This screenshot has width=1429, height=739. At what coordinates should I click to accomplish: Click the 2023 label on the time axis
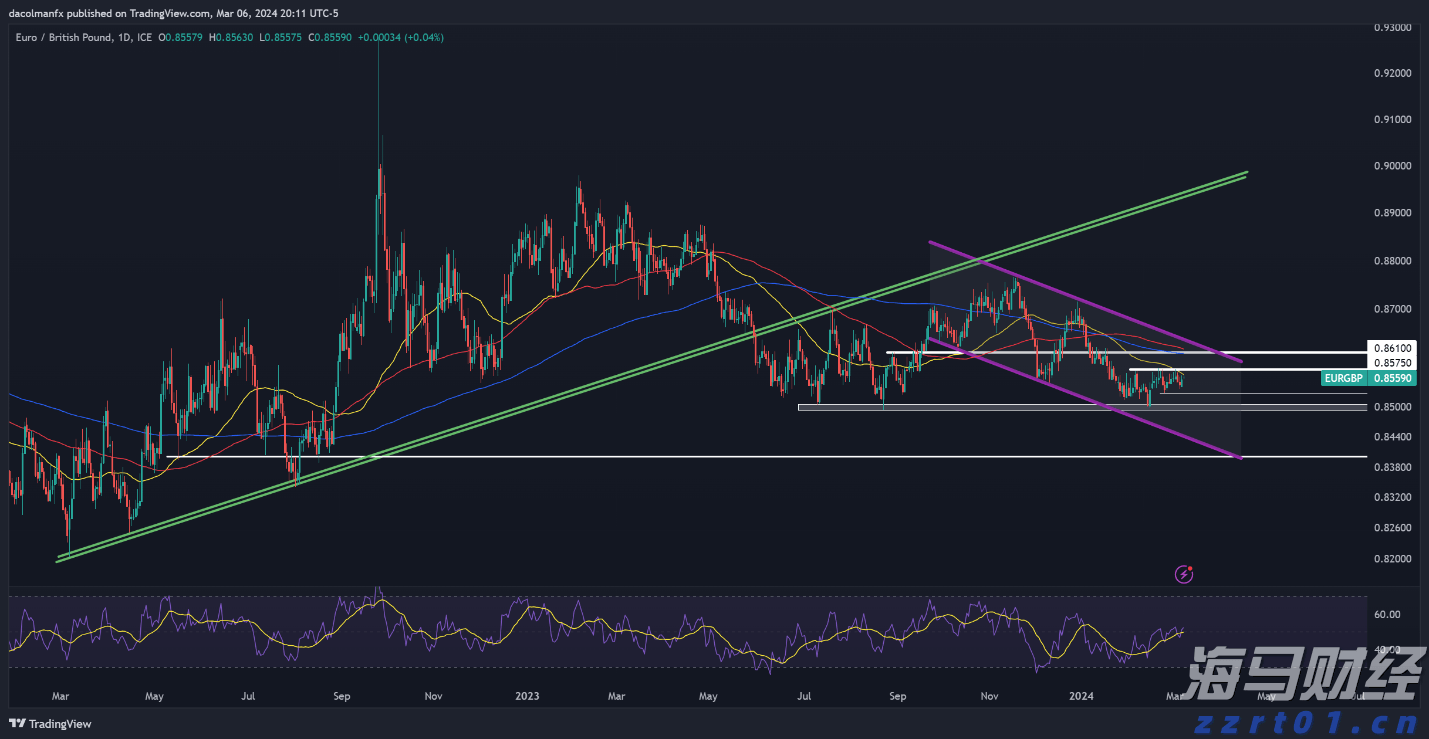click(x=525, y=695)
